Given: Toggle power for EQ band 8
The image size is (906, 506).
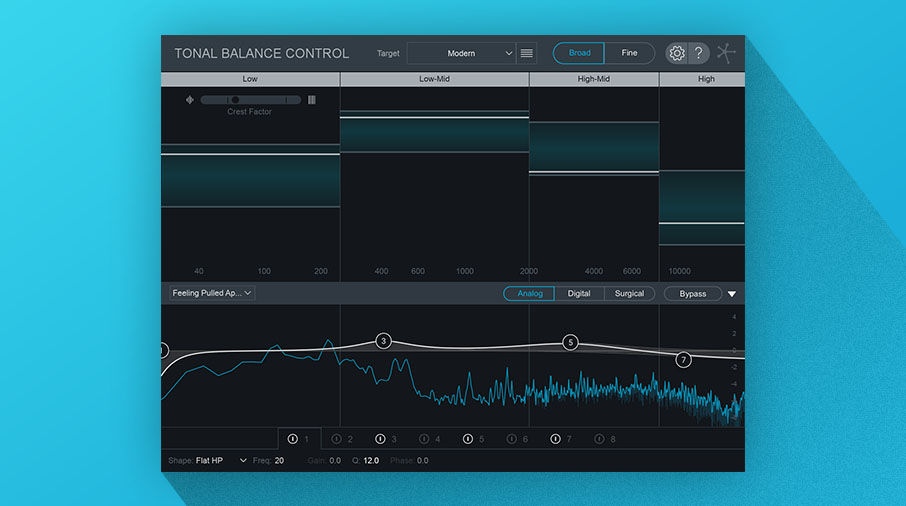Looking at the screenshot, I should tap(599, 439).
